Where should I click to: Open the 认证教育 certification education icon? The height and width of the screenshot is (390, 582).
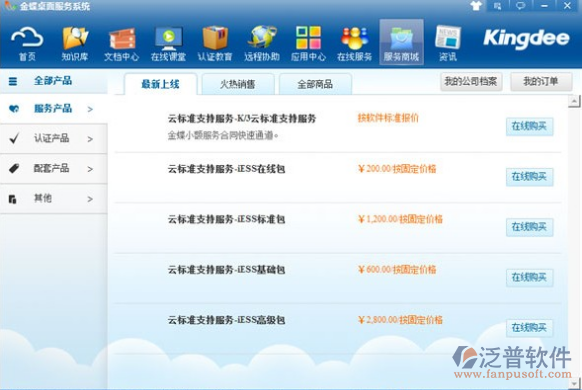(x=215, y=43)
